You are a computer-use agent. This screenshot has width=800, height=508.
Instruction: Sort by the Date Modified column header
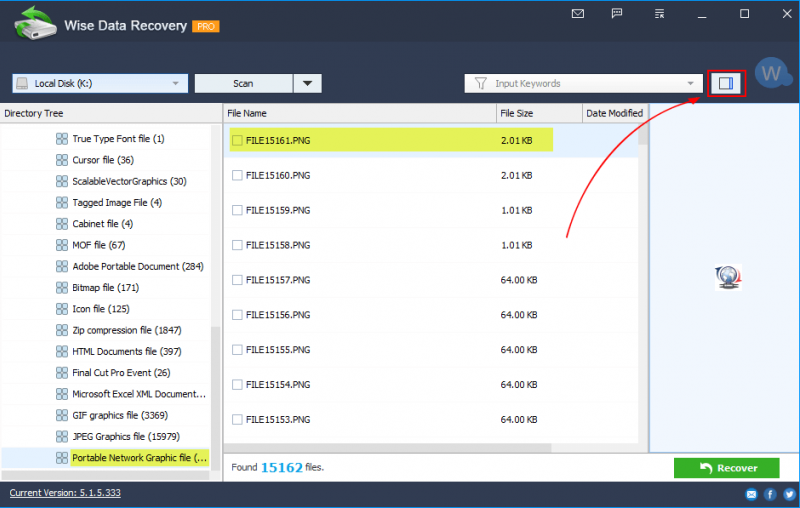pos(615,113)
